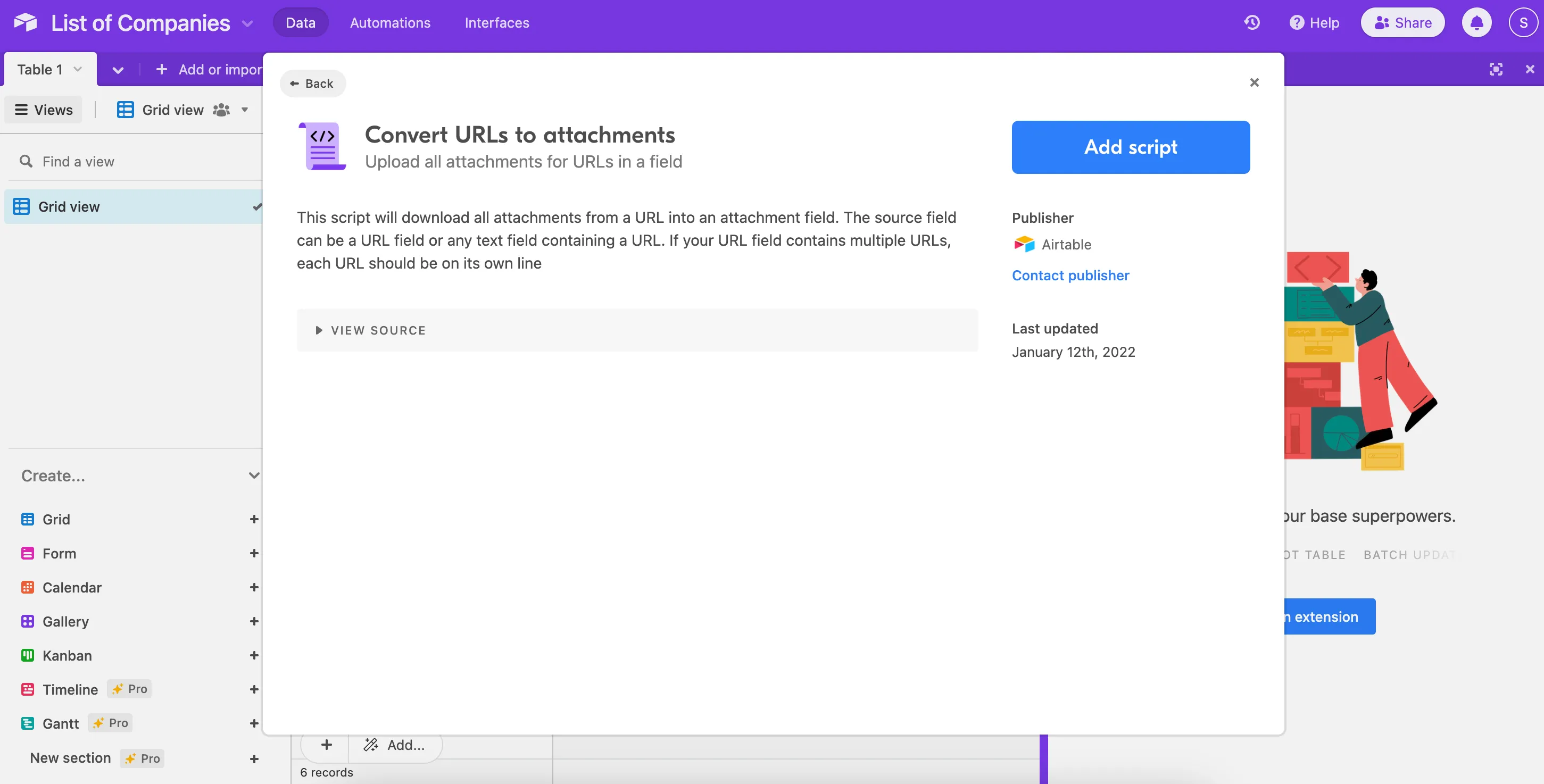This screenshot has height=784, width=1544.
Task: Enter fullscreen with the expand icon
Action: (1496, 69)
